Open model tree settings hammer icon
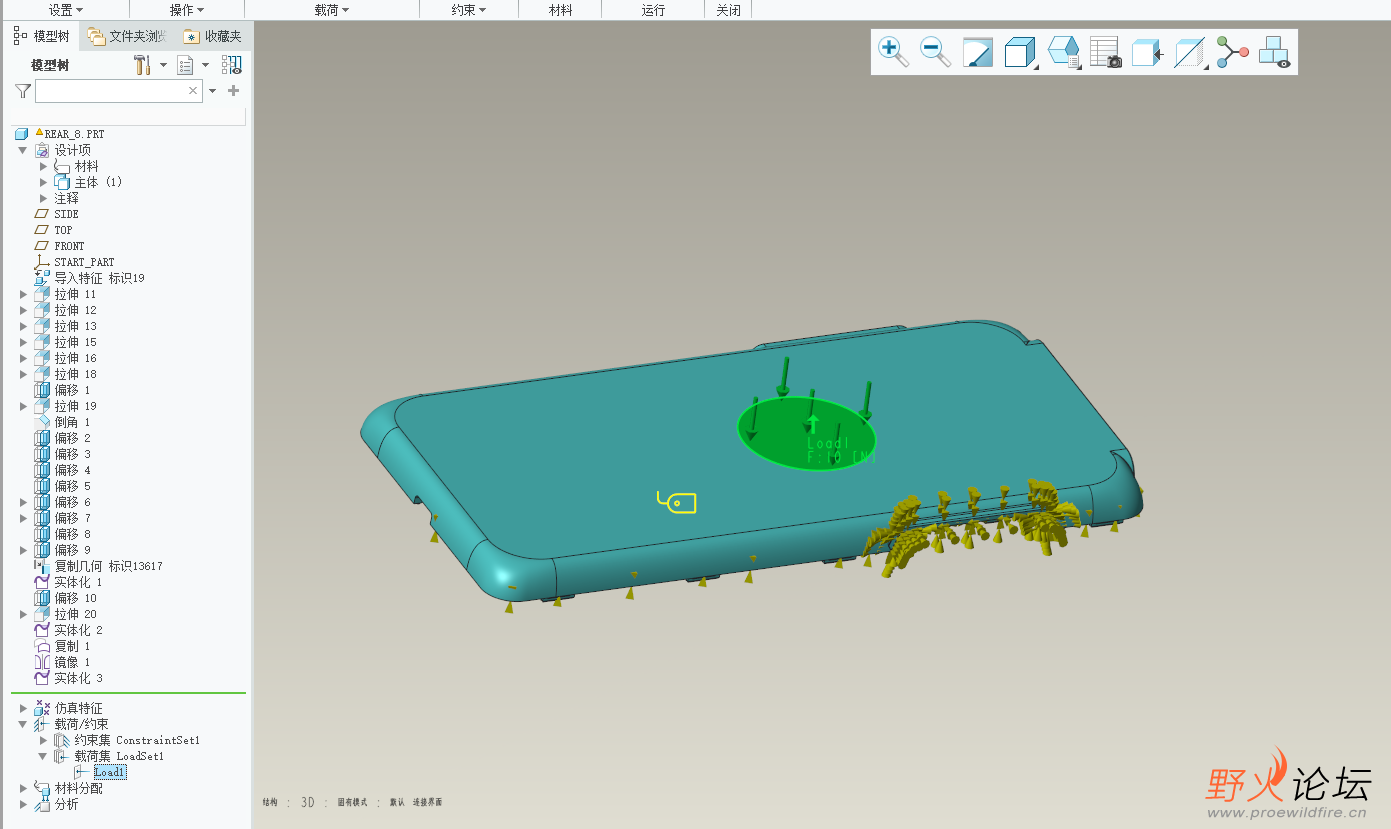 (x=142, y=65)
